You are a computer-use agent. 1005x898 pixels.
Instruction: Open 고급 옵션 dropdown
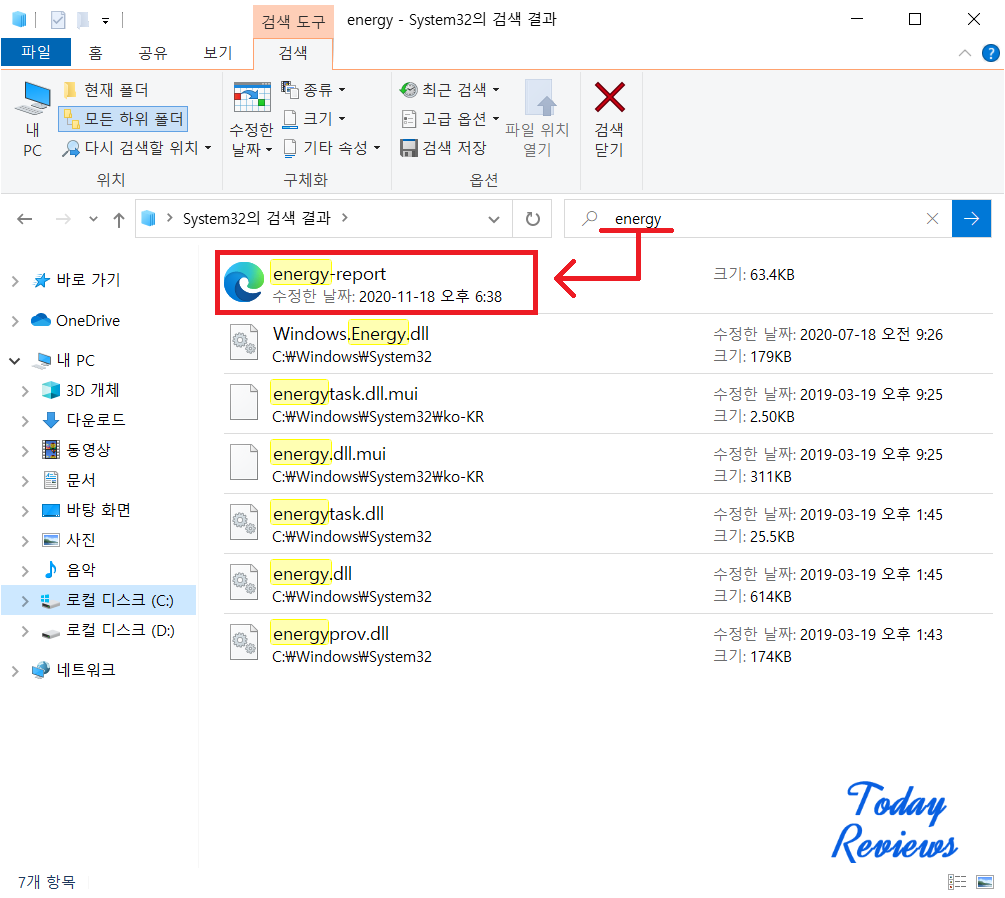[449, 119]
